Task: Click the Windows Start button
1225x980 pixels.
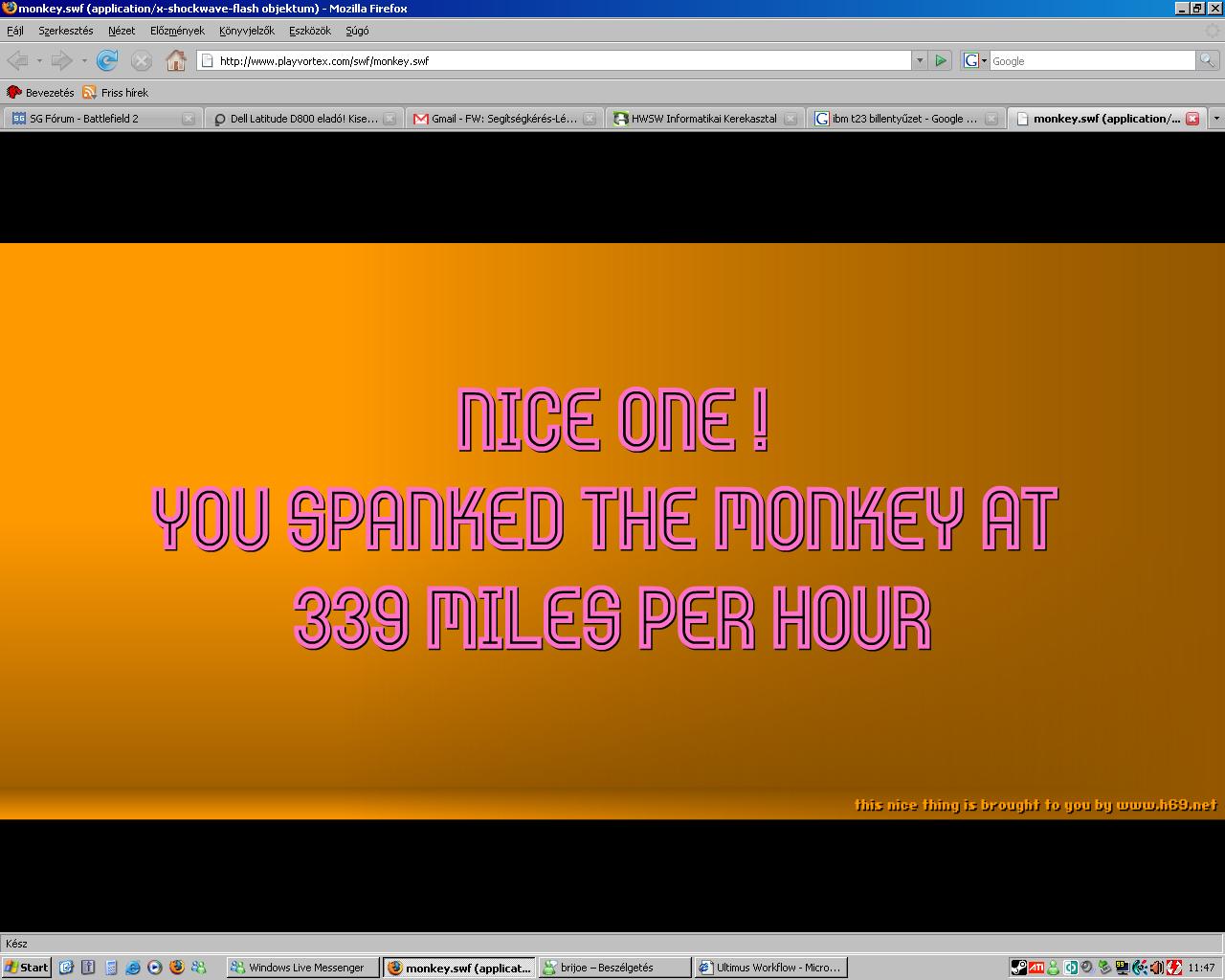Action: click(26, 968)
